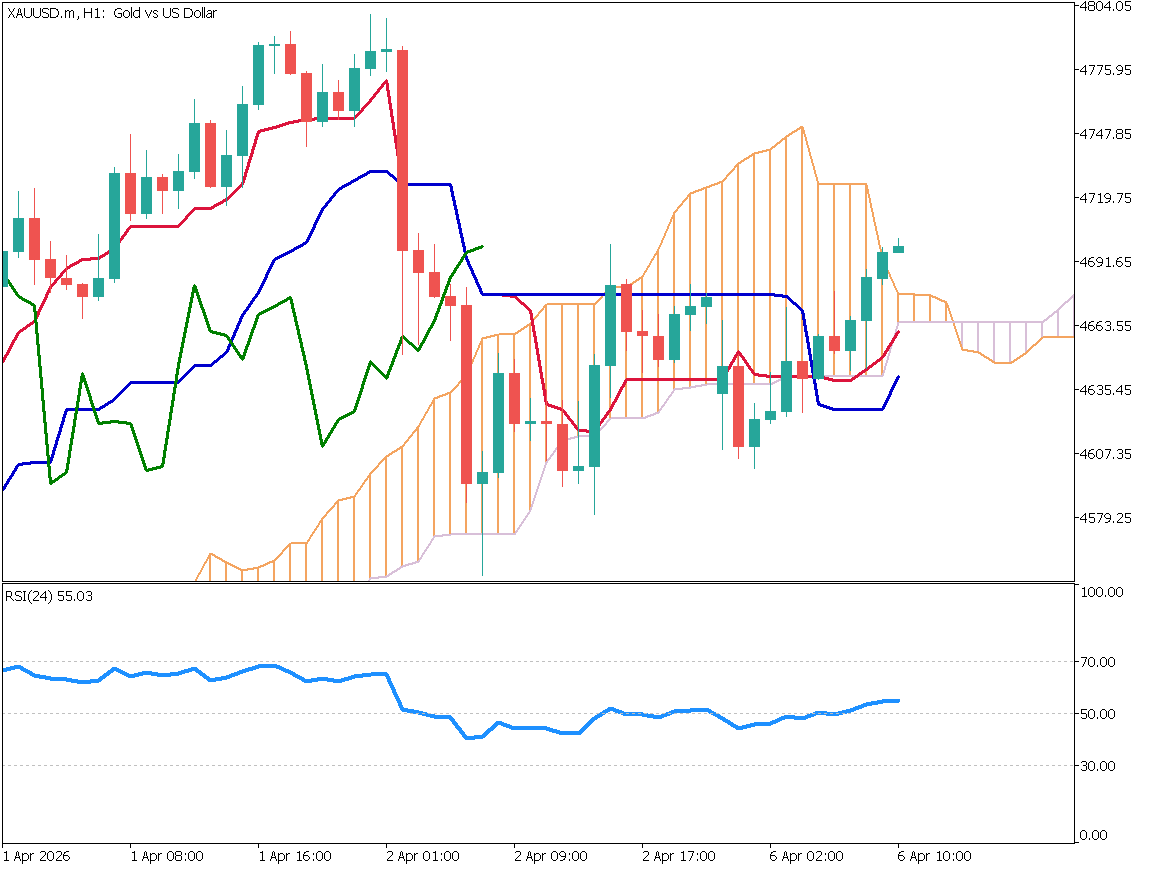
Task: Click the peak of the orange Ichimoku cloud
Action: 802,128
